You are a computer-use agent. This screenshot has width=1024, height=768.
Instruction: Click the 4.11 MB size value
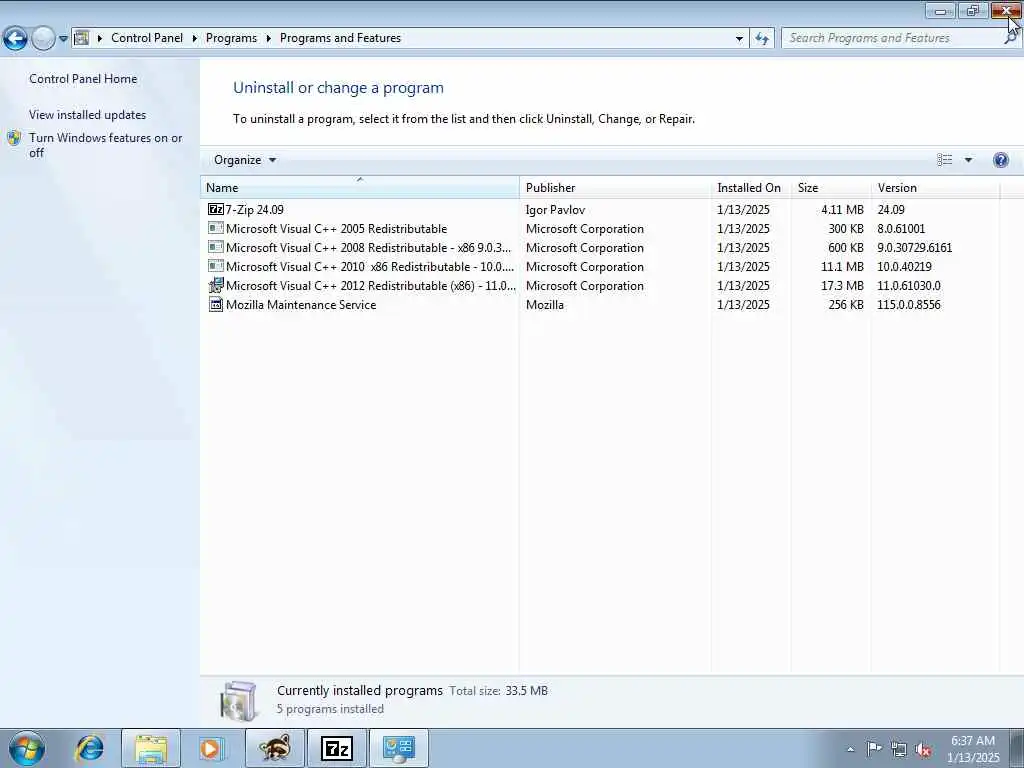(x=842, y=210)
